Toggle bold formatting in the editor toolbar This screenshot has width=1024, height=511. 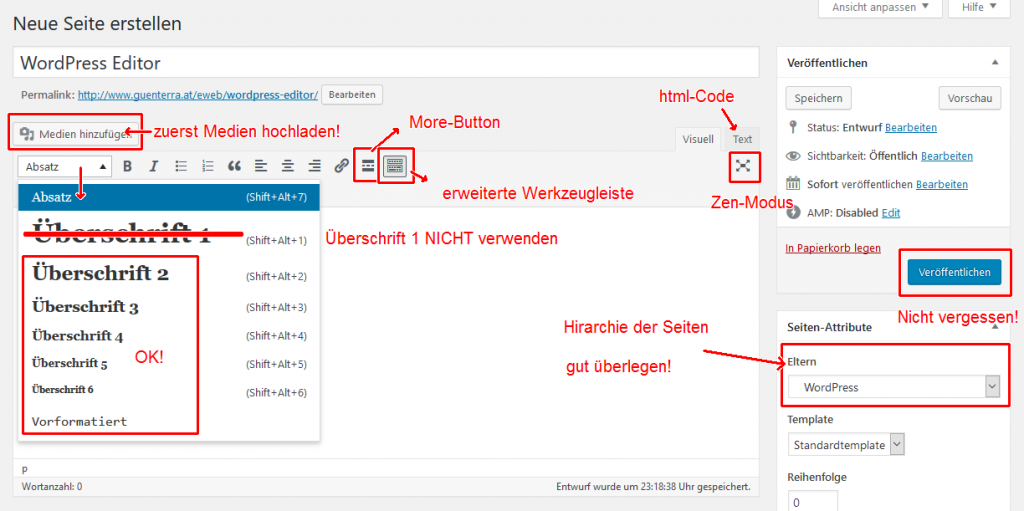click(x=128, y=167)
